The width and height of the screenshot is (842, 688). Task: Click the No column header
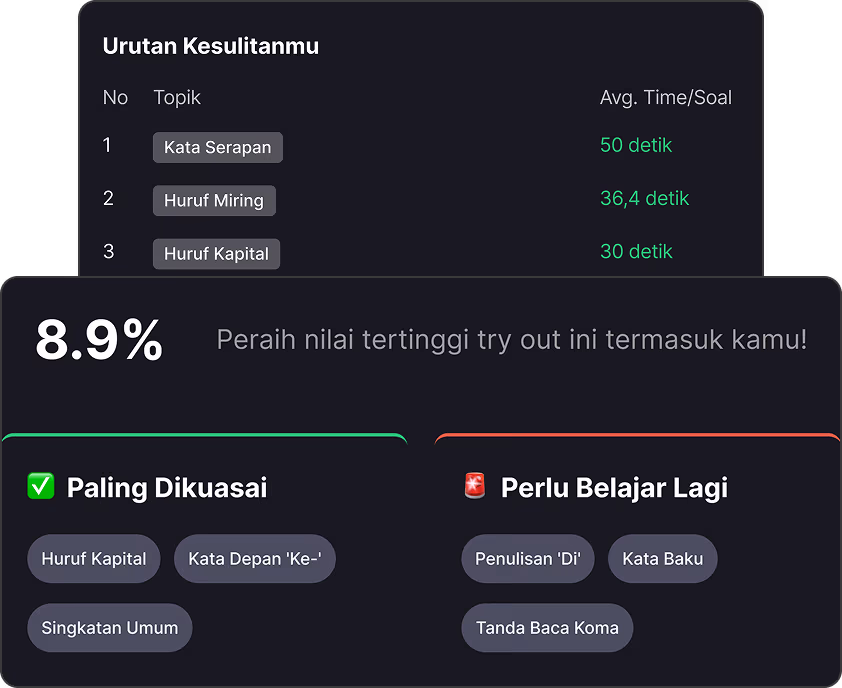115,97
